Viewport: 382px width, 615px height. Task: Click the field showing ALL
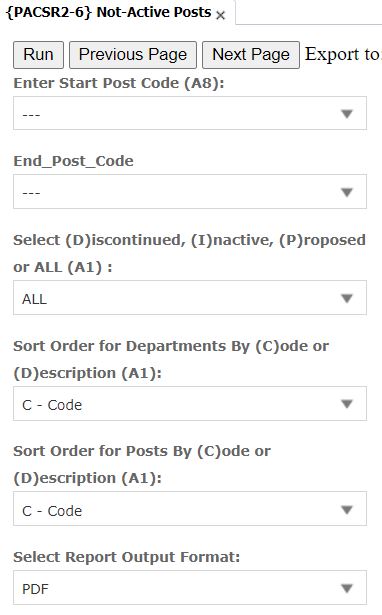coord(190,298)
